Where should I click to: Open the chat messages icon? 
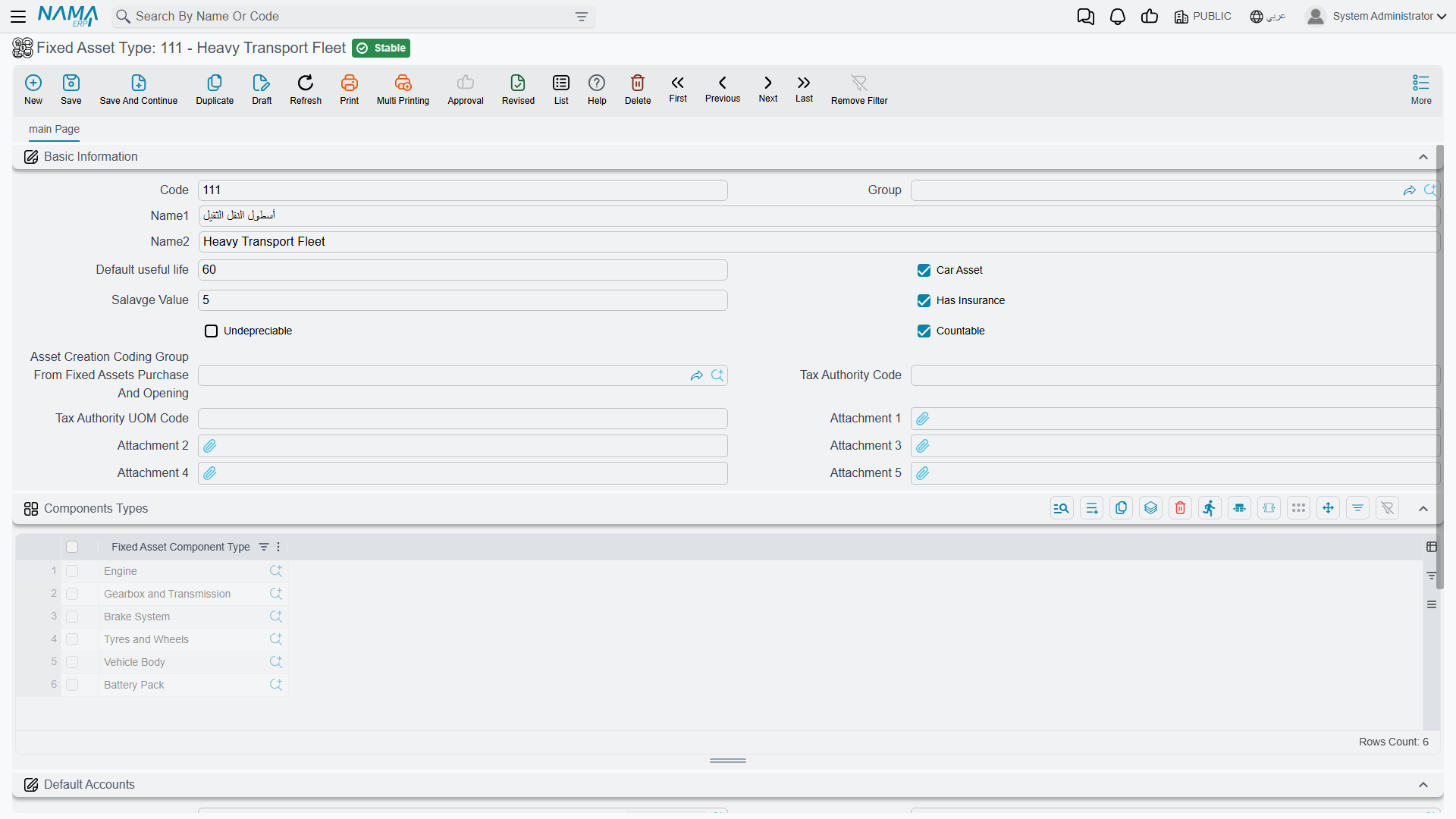pyautogui.click(x=1086, y=17)
